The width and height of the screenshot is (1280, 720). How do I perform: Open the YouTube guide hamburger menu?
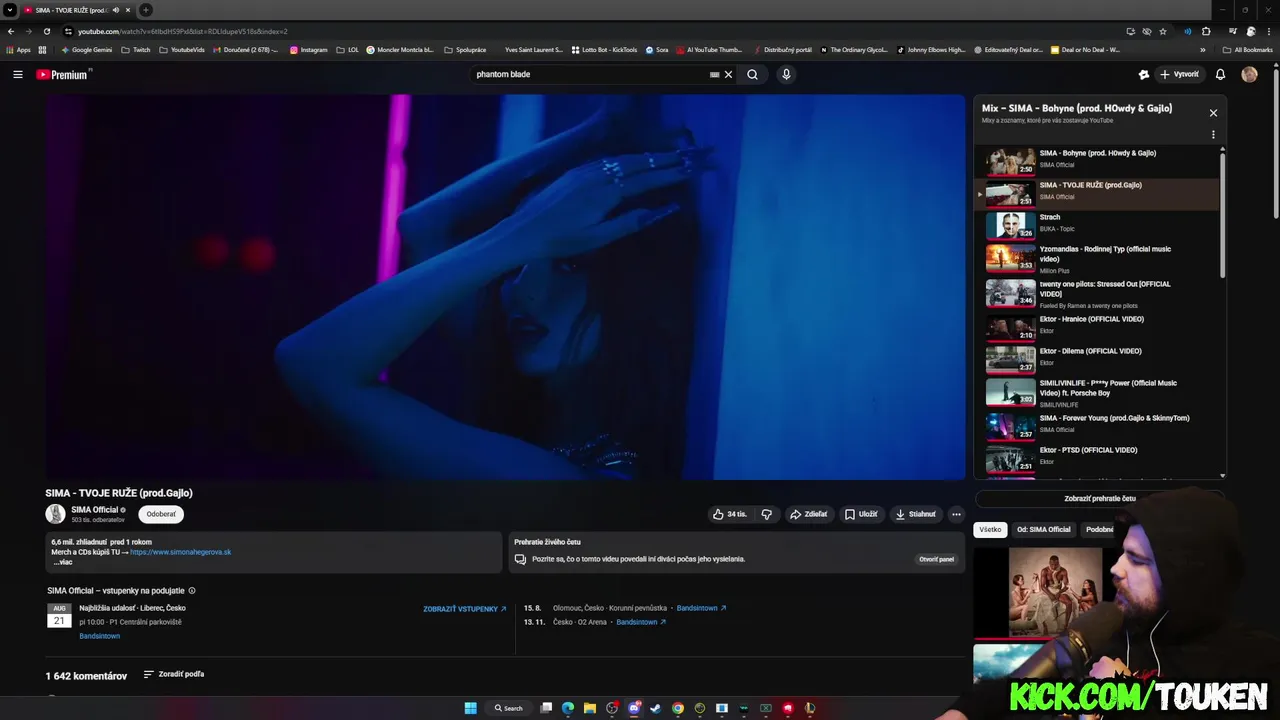click(x=17, y=74)
